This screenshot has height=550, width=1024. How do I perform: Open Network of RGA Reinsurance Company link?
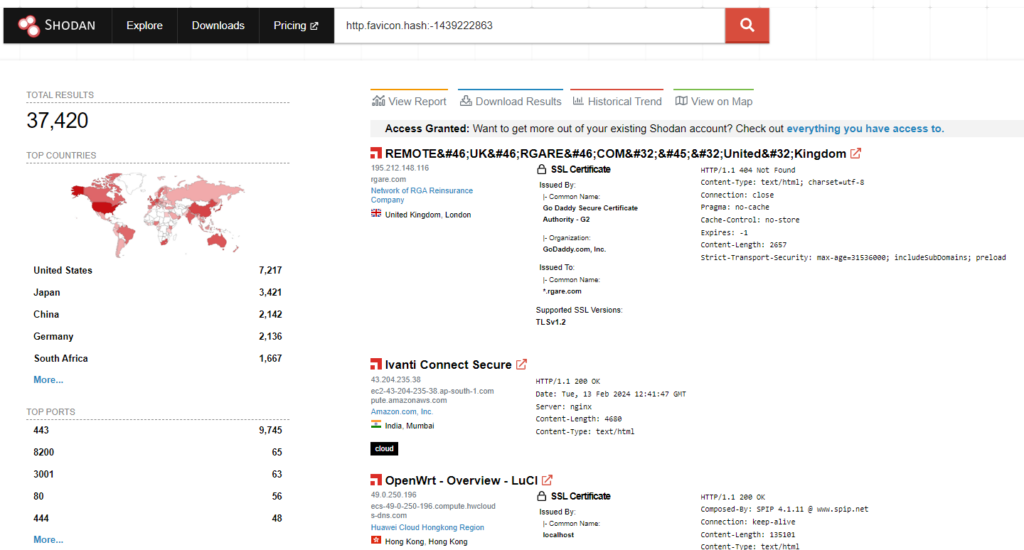(x=422, y=195)
